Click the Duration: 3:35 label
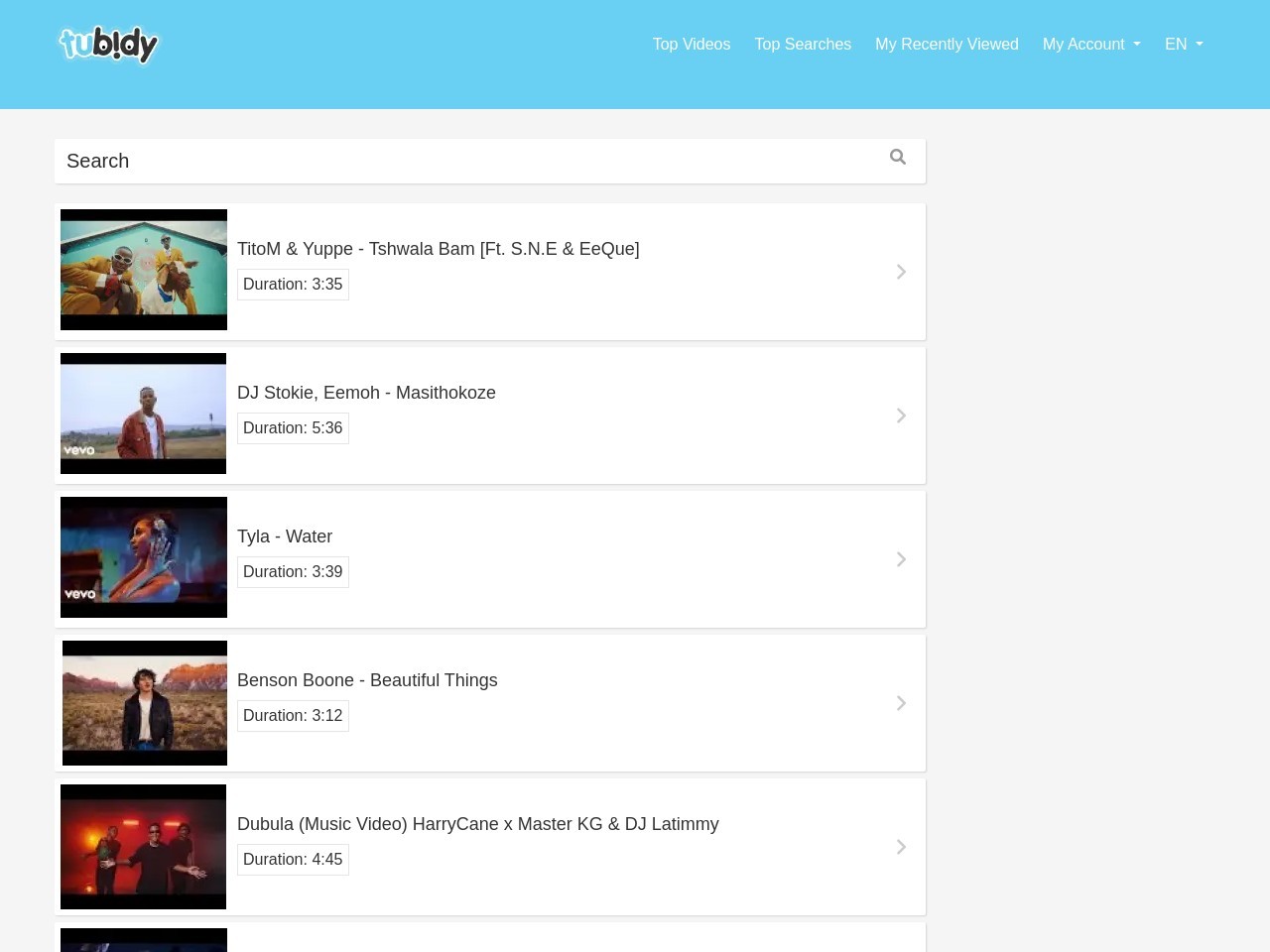The width and height of the screenshot is (1270, 952). point(293,285)
